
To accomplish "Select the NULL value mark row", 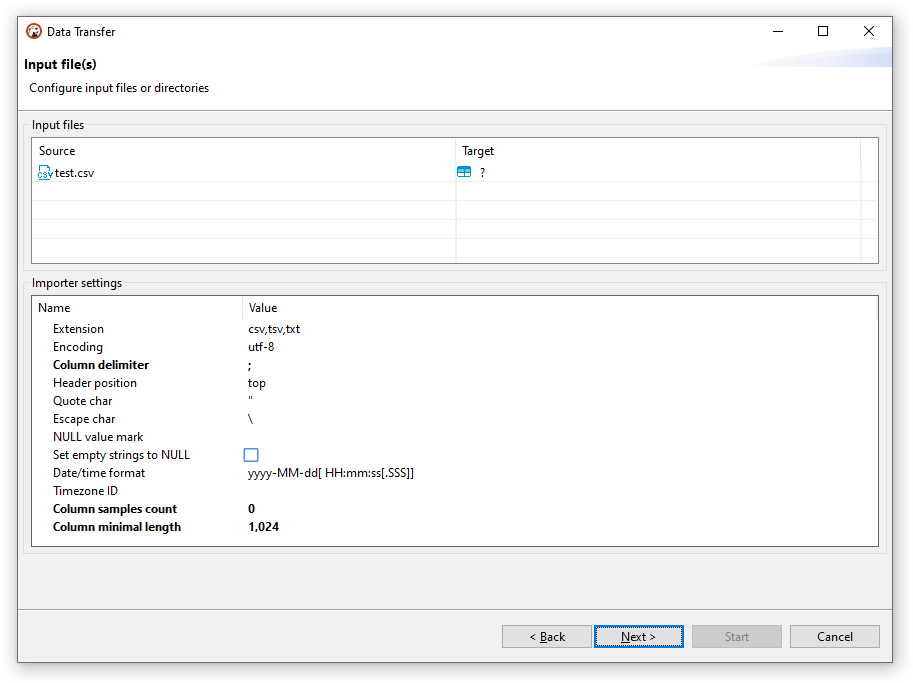I will [300, 436].
